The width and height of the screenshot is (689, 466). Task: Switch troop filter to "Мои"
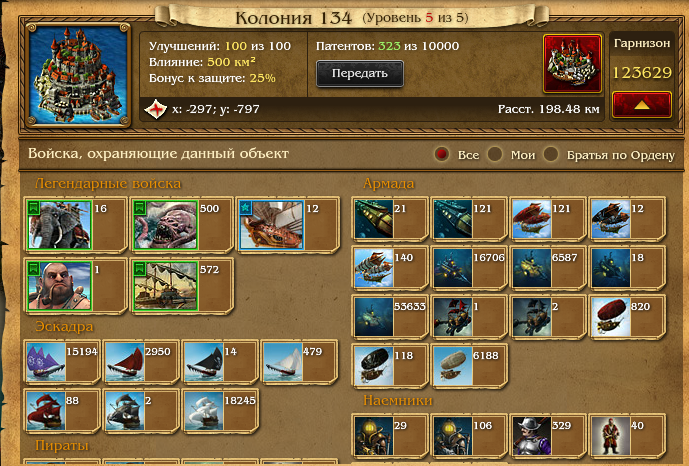(495, 154)
